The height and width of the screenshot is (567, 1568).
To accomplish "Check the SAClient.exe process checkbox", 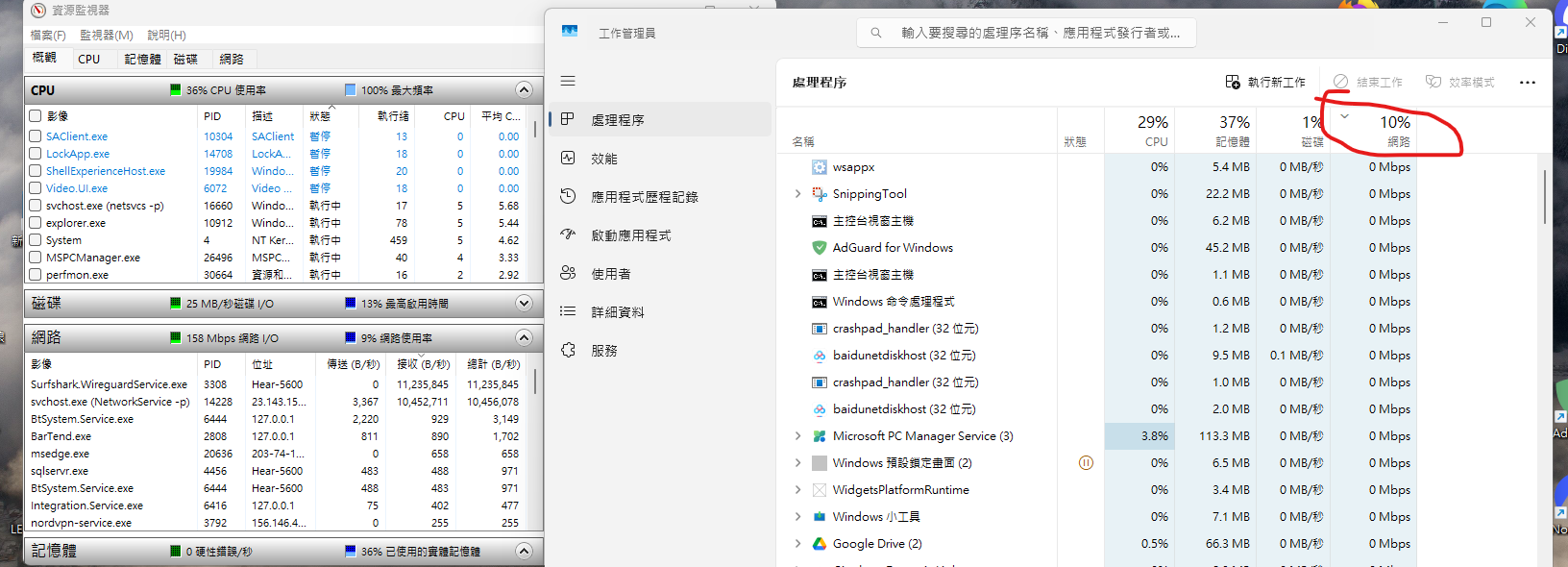I will [36, 136].
